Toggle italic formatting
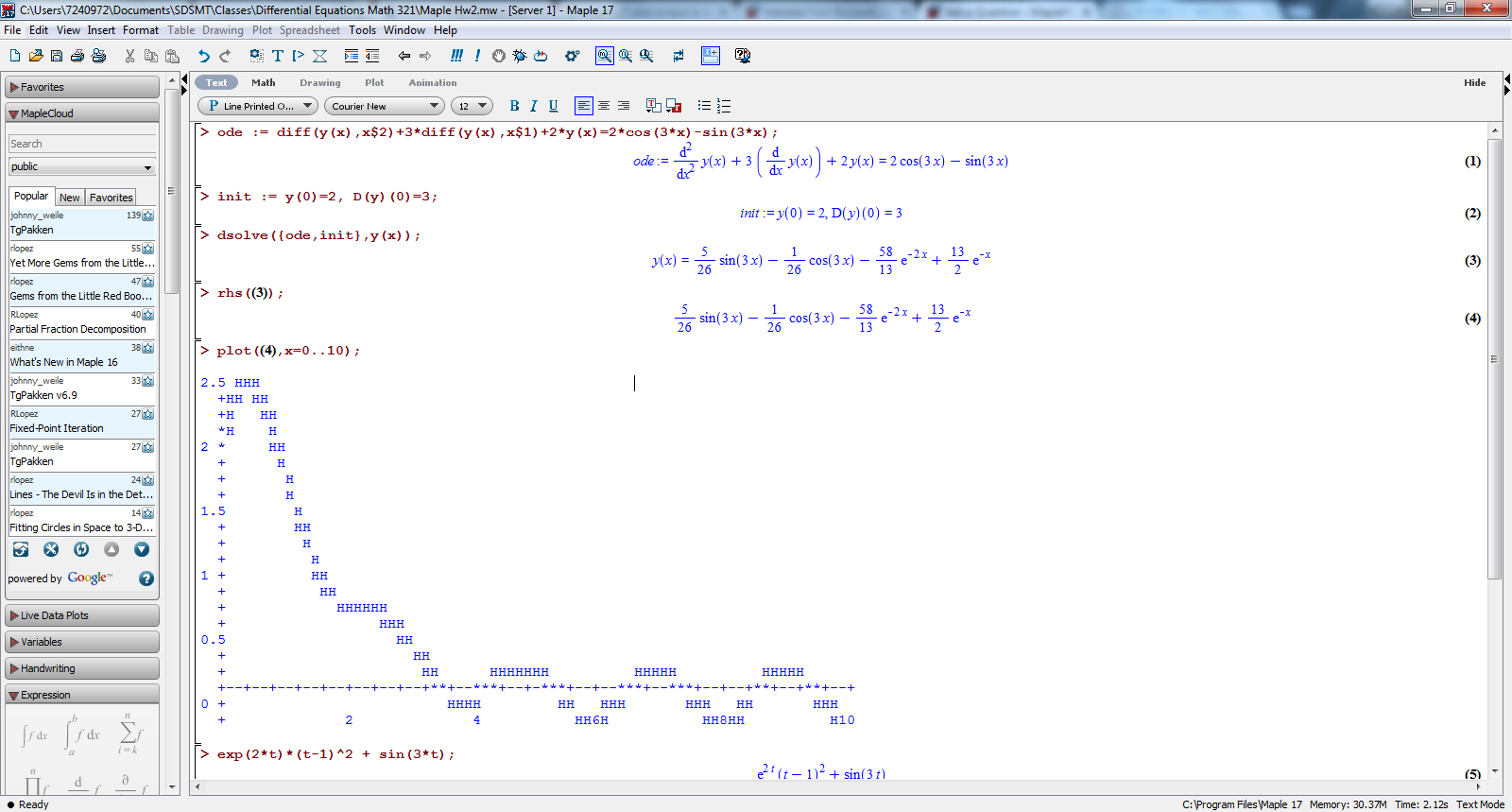Image resolution: width=1512 pixels, height=812 pixels. pyautogui.click(x=533, y=106)
